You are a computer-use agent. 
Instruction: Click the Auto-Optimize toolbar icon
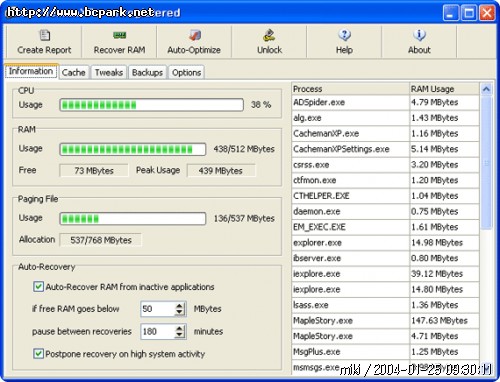pos(195,35)
